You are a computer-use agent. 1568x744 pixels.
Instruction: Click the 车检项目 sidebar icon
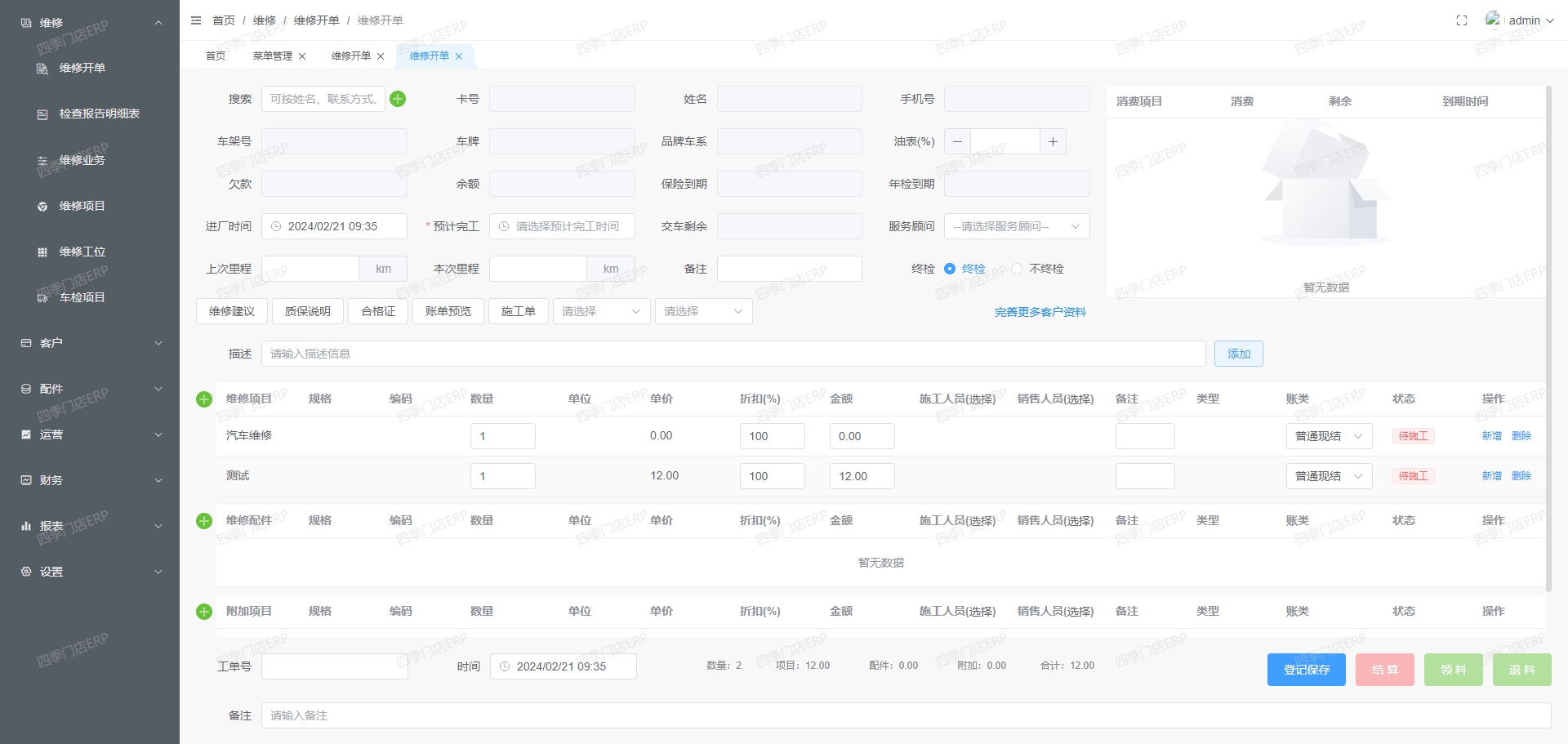pos(42,298)
